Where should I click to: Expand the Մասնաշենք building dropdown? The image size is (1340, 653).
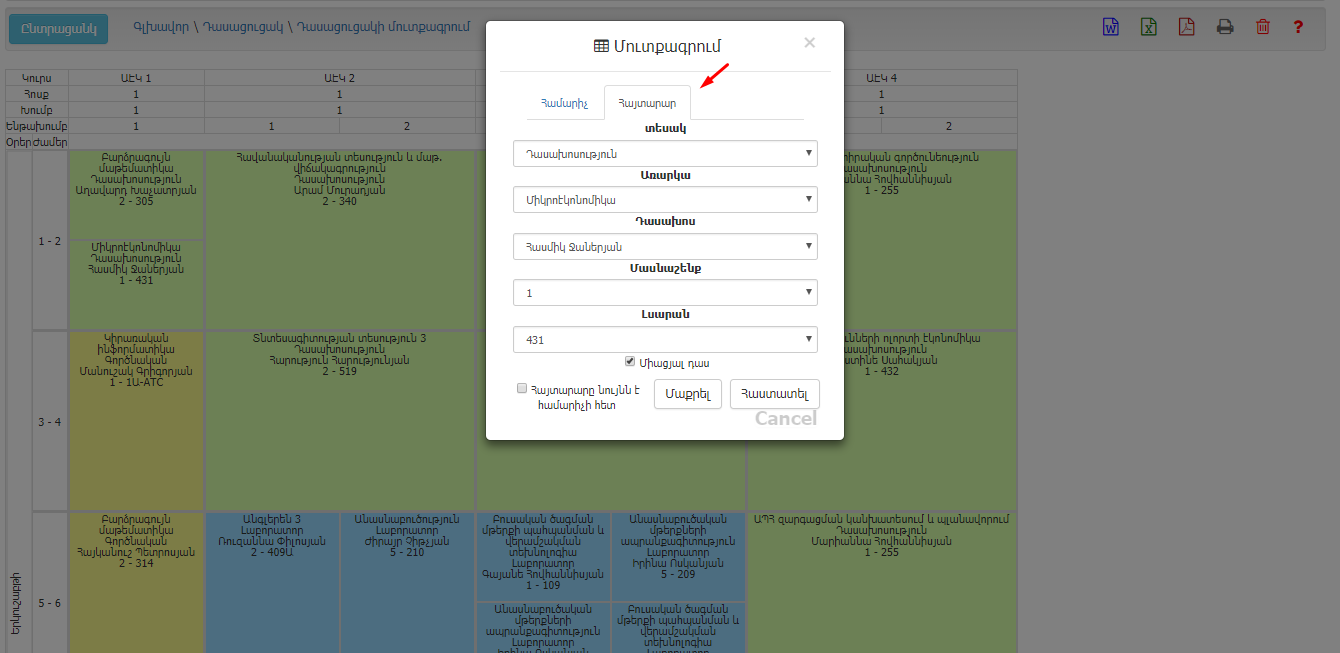pos(665,293)
